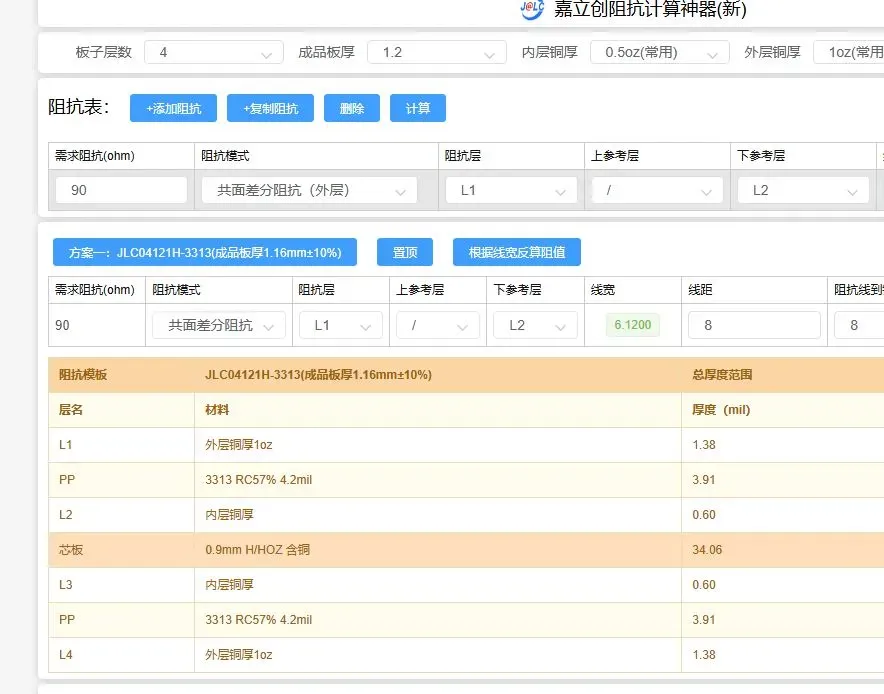Image resolution: width=884 pixels, height=694 pixels.
Task: Click the 3.91 thickness in the upper PP row
Action: coord(704,480)
